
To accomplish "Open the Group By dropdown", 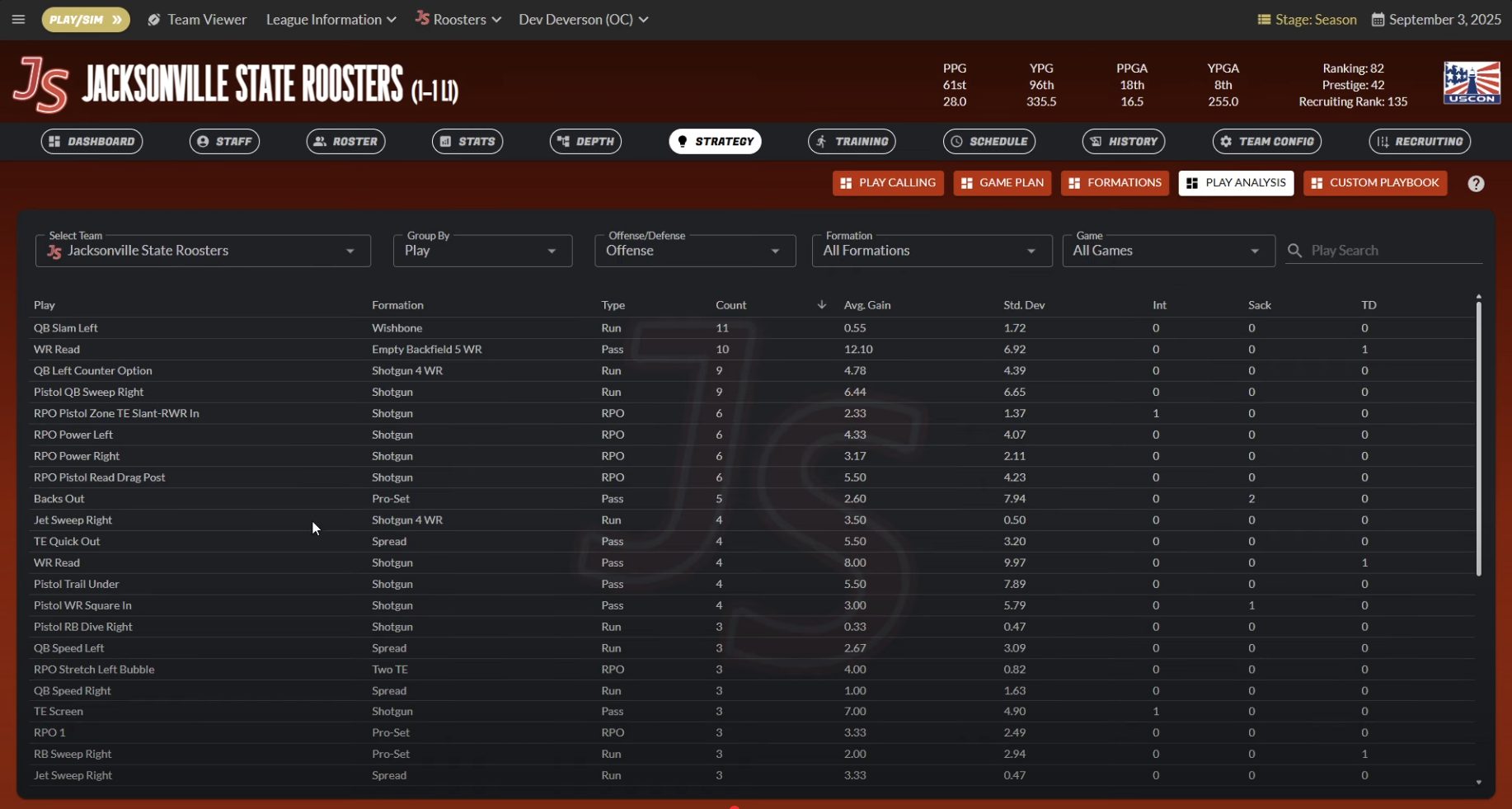I will point(482,251).
